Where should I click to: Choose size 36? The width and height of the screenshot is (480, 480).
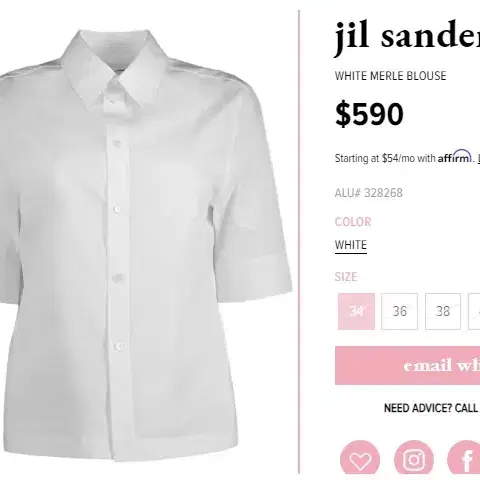tap(399, 311)
